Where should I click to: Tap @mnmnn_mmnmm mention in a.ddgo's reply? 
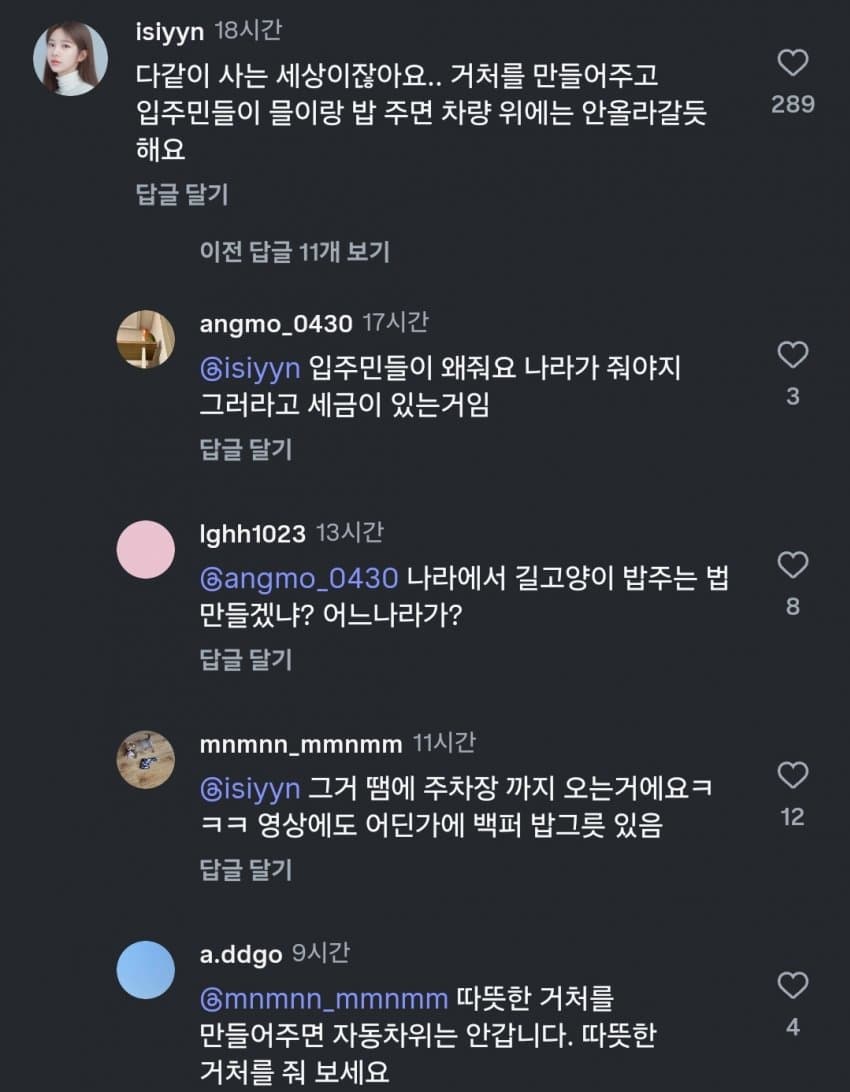click(x=324, y=998)
